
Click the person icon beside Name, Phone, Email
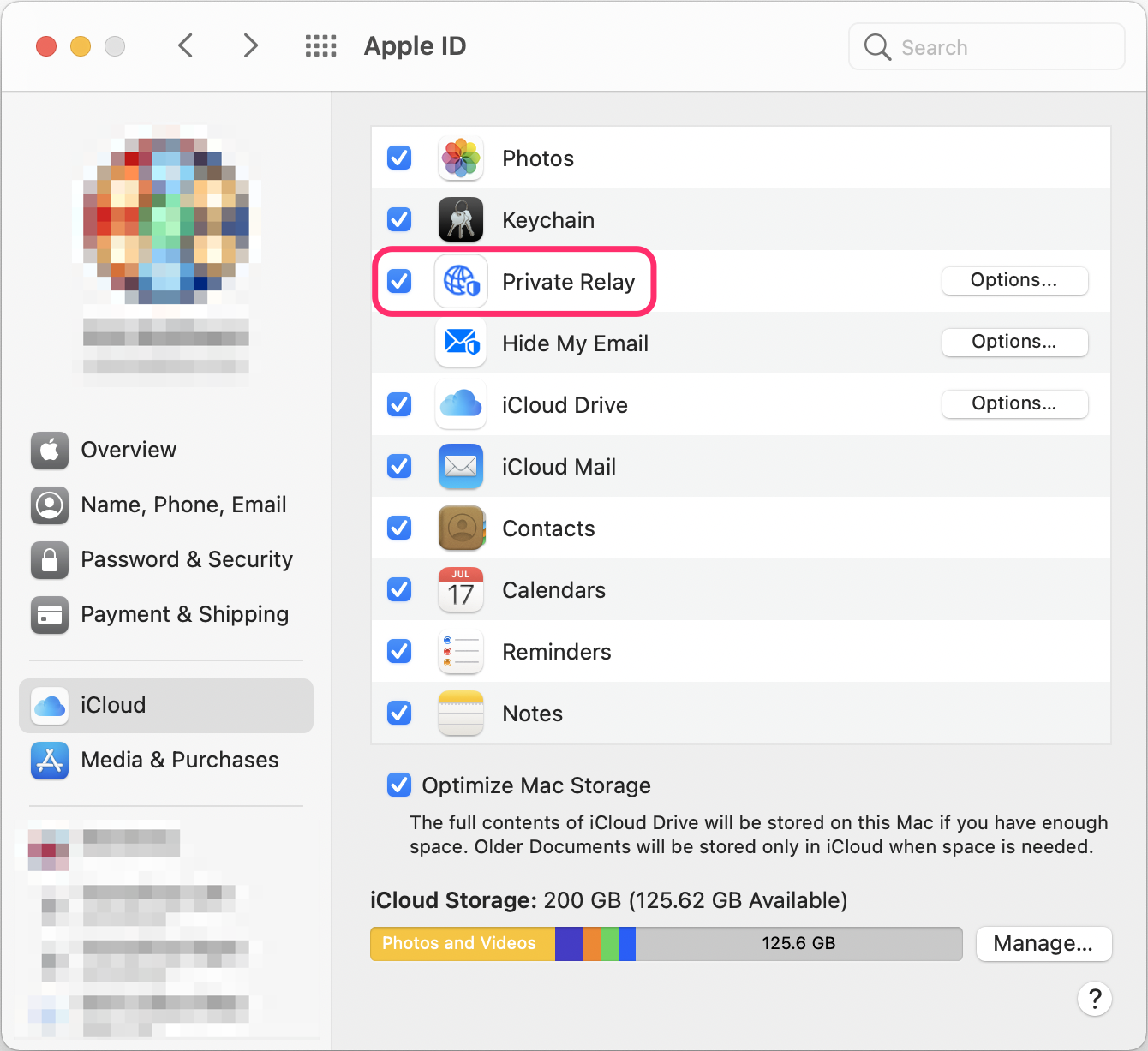click(x=50, y=505)
